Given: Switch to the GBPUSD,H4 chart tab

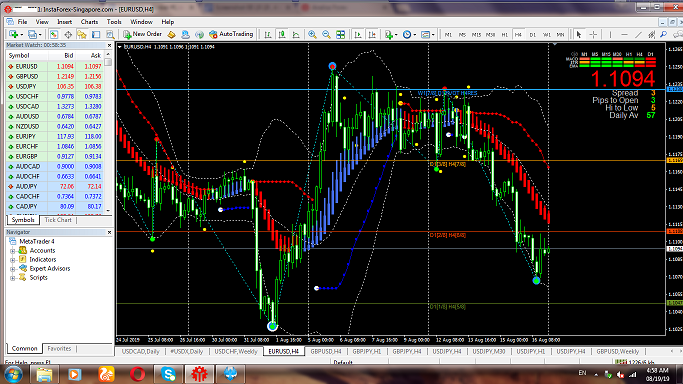Looking at the screenshot, I should [x=326, y=351].
